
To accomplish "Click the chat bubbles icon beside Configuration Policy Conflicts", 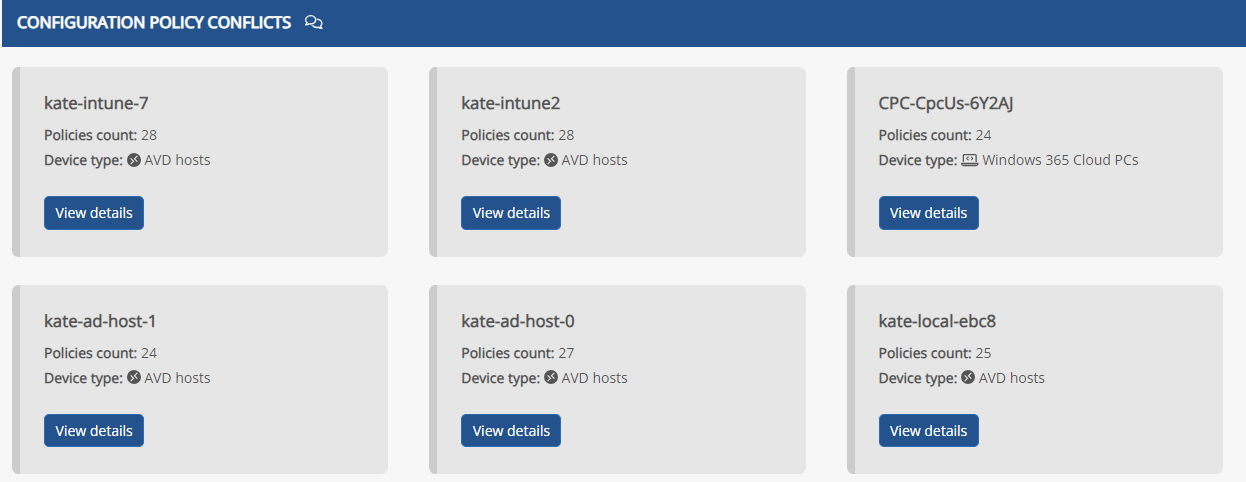I will pos(313,22).
